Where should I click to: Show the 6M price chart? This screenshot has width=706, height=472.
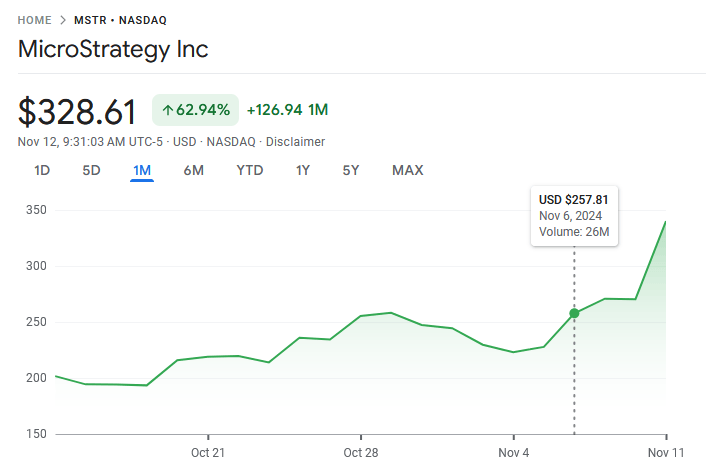coord(193,170)
